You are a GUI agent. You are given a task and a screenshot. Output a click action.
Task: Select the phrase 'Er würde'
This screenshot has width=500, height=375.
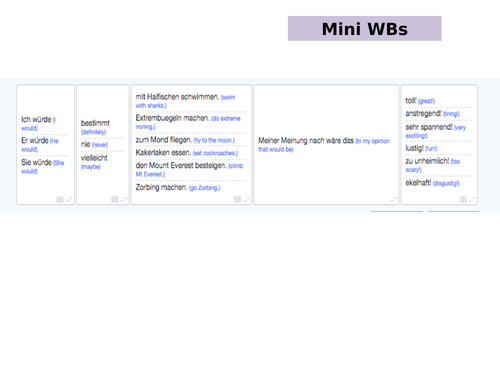(x=35, y=140)
